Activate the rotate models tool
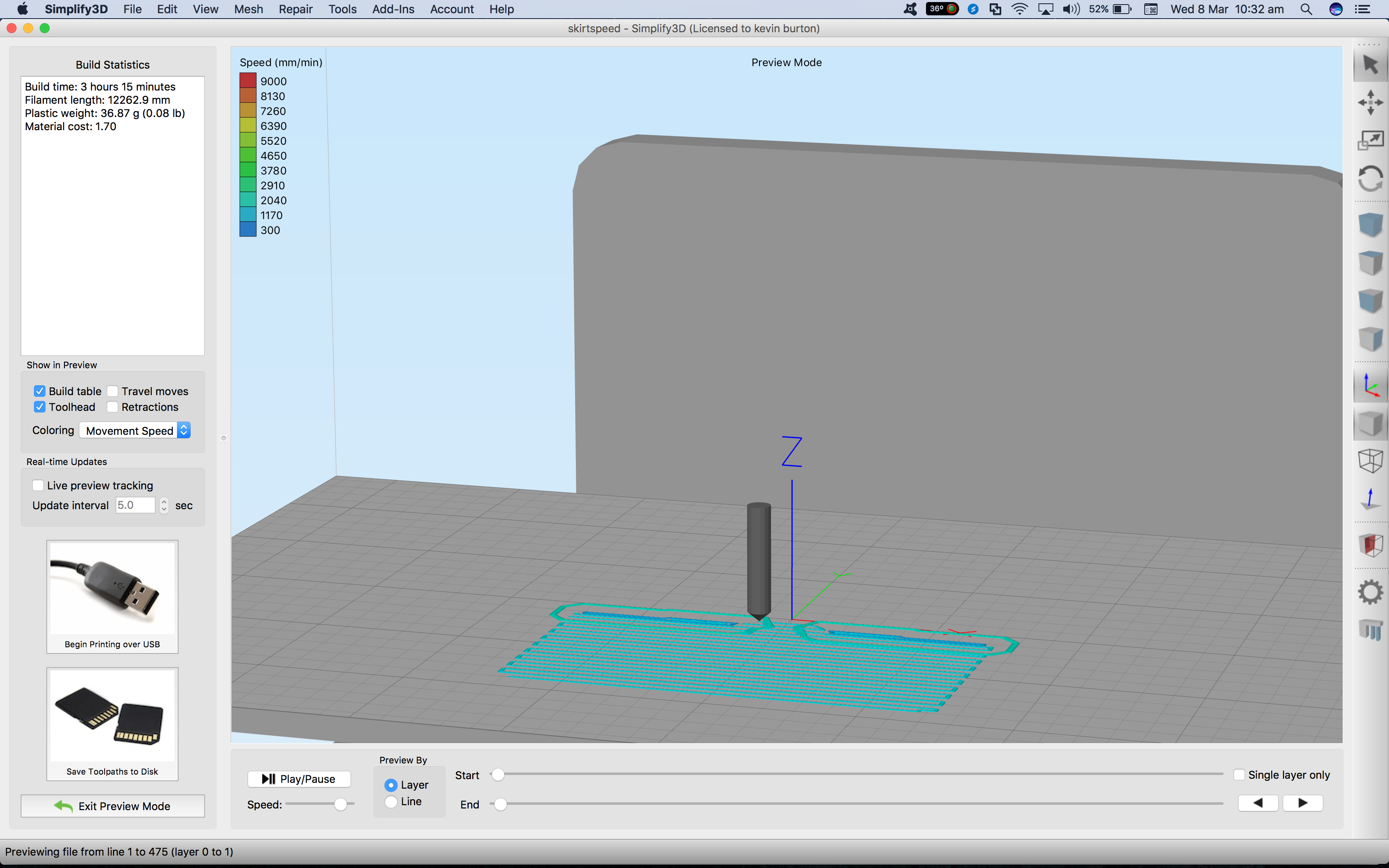Screen dimensions: 1389x868 [1370, 179]
